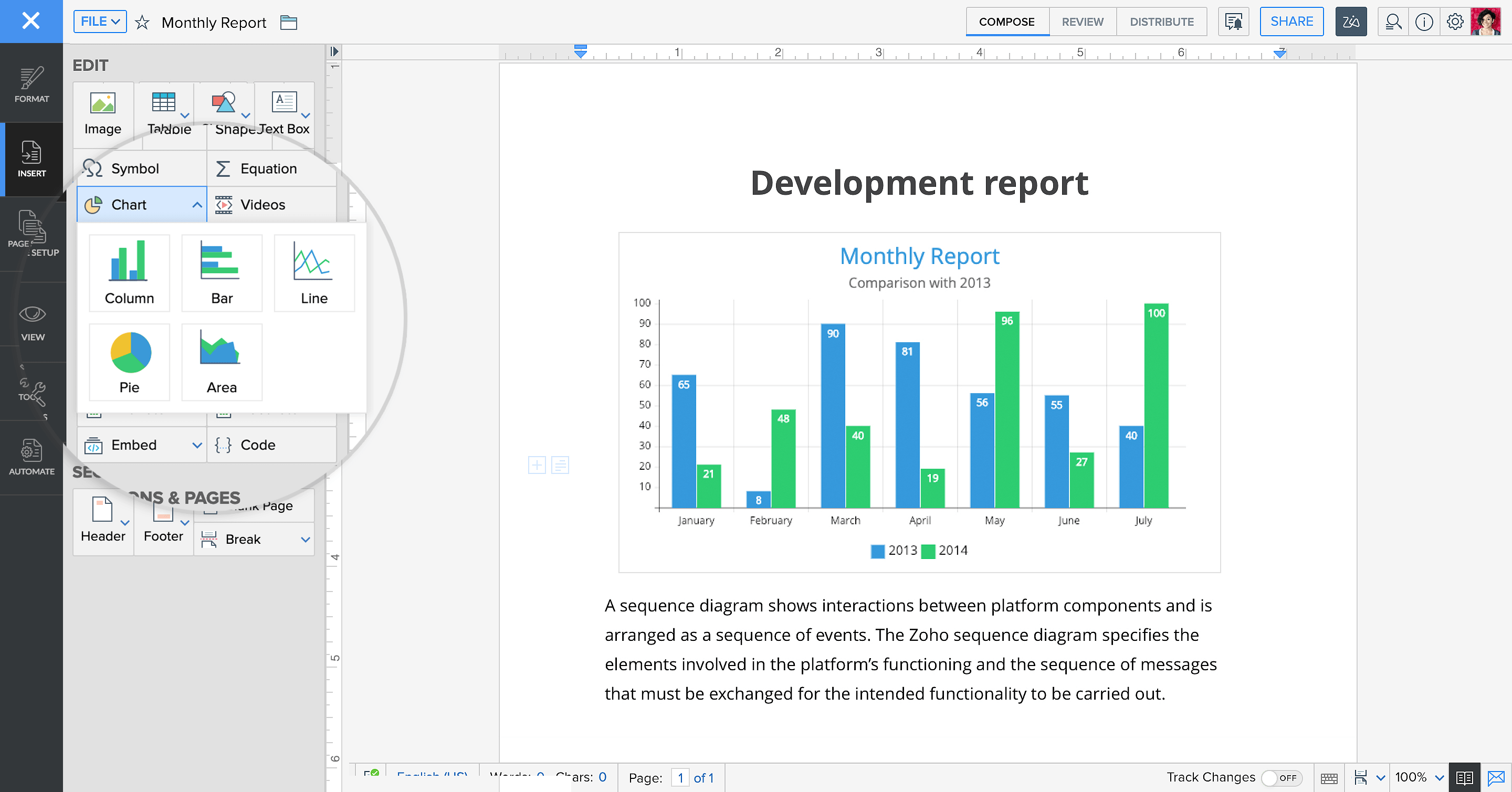Viewport: 1512px width, 792px height.
Task: Expand the Shape options arrow
Action: click(246, 115)
